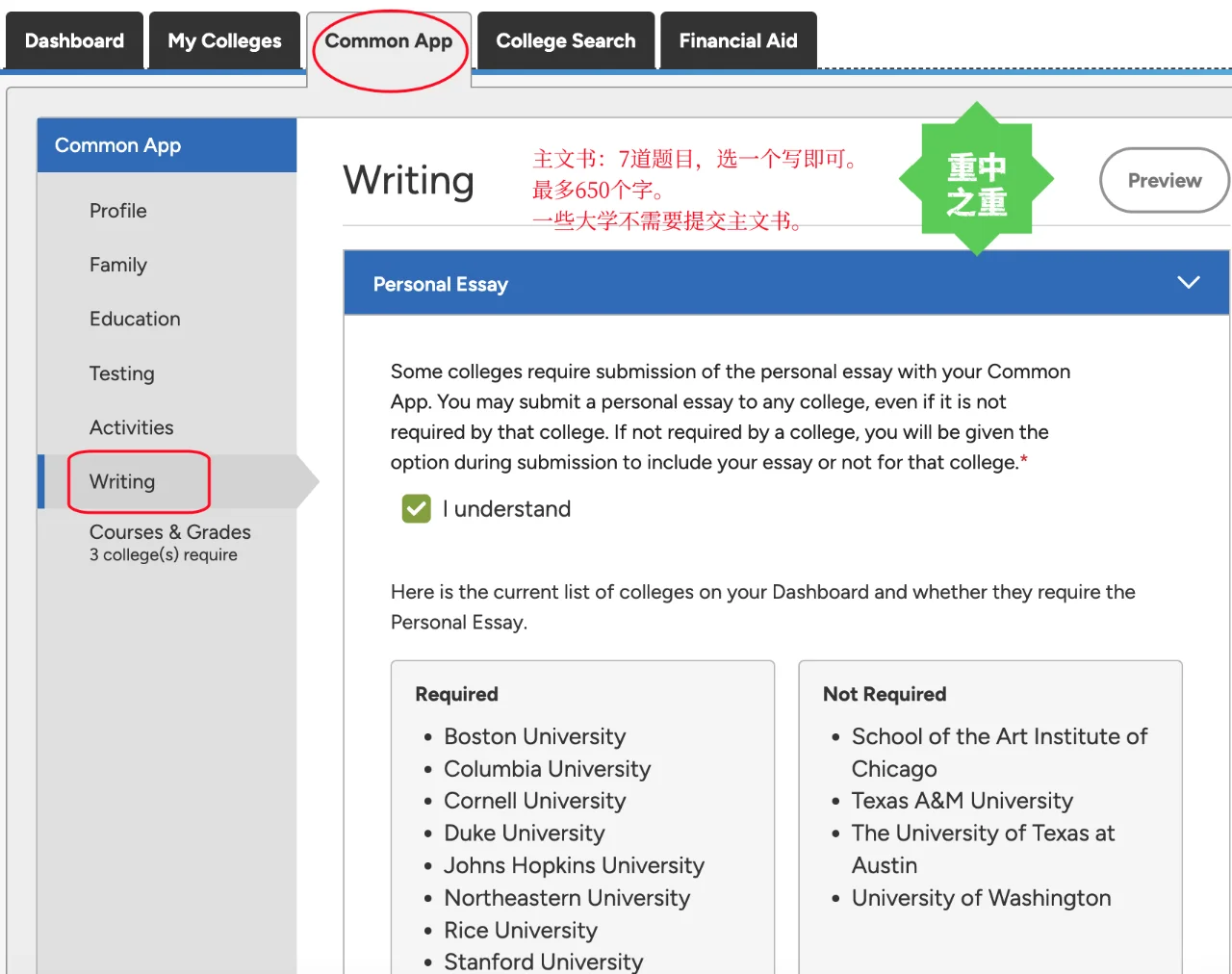Screen dimensions: 1232x974
Task: Uncheck the I understand checkbox
Action: [415, 508]
